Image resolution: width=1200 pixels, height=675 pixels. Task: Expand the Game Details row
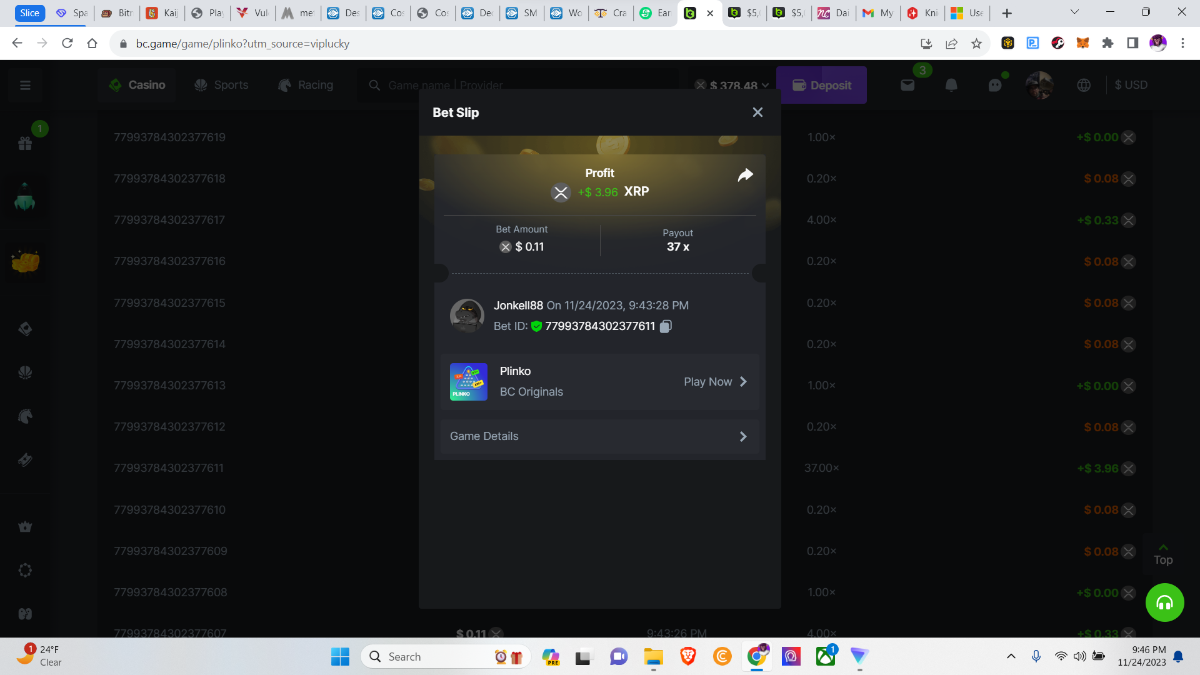pyautogui.click(x=599, y=437)
